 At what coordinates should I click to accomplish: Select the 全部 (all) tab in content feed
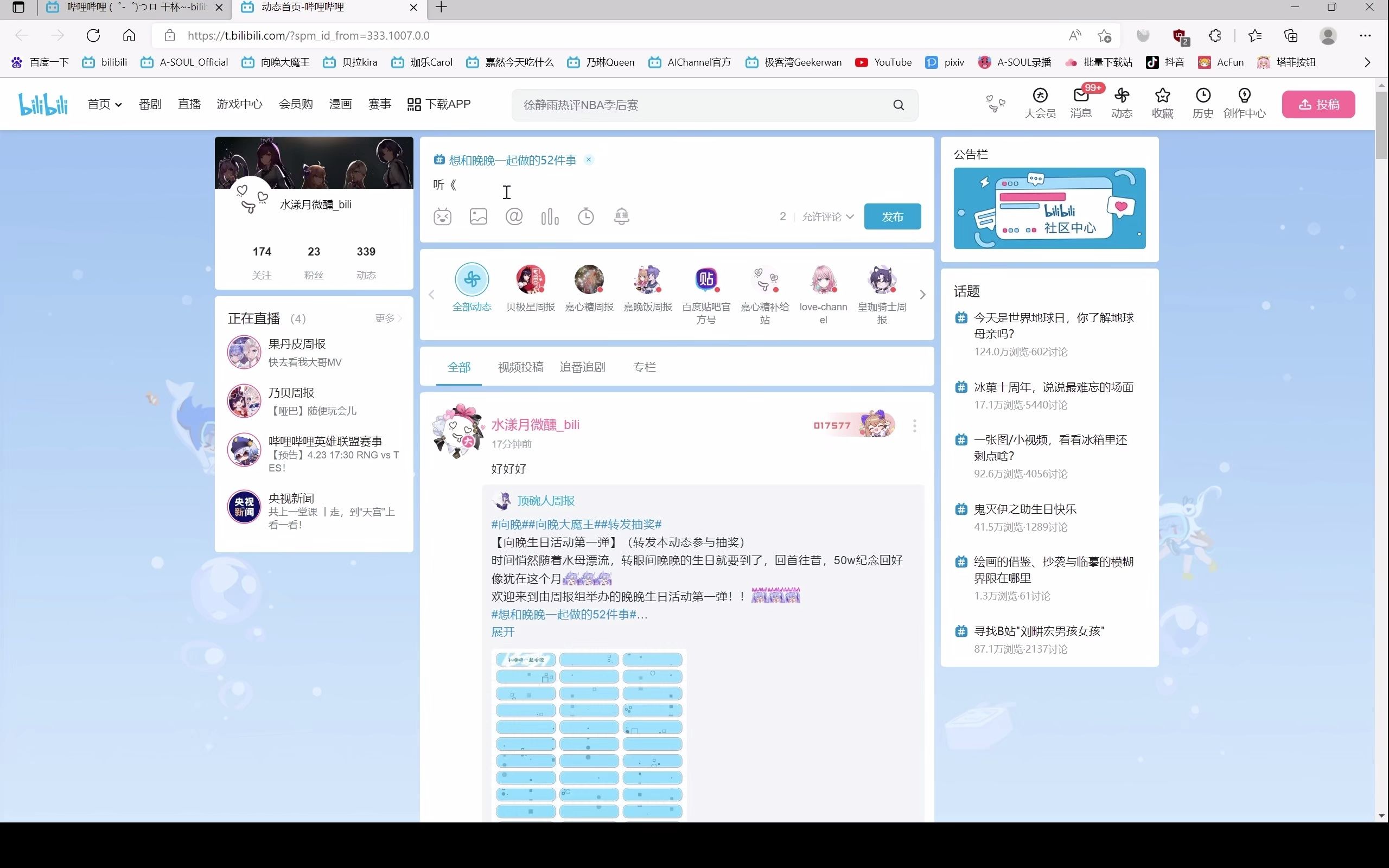click(x=459, y=367)
